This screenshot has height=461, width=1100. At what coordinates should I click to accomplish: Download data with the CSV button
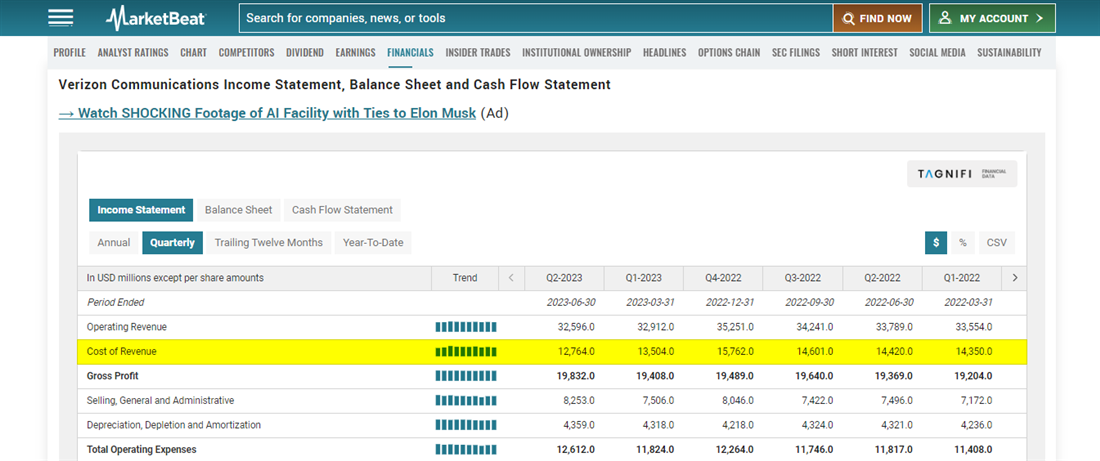coord(996,242)
